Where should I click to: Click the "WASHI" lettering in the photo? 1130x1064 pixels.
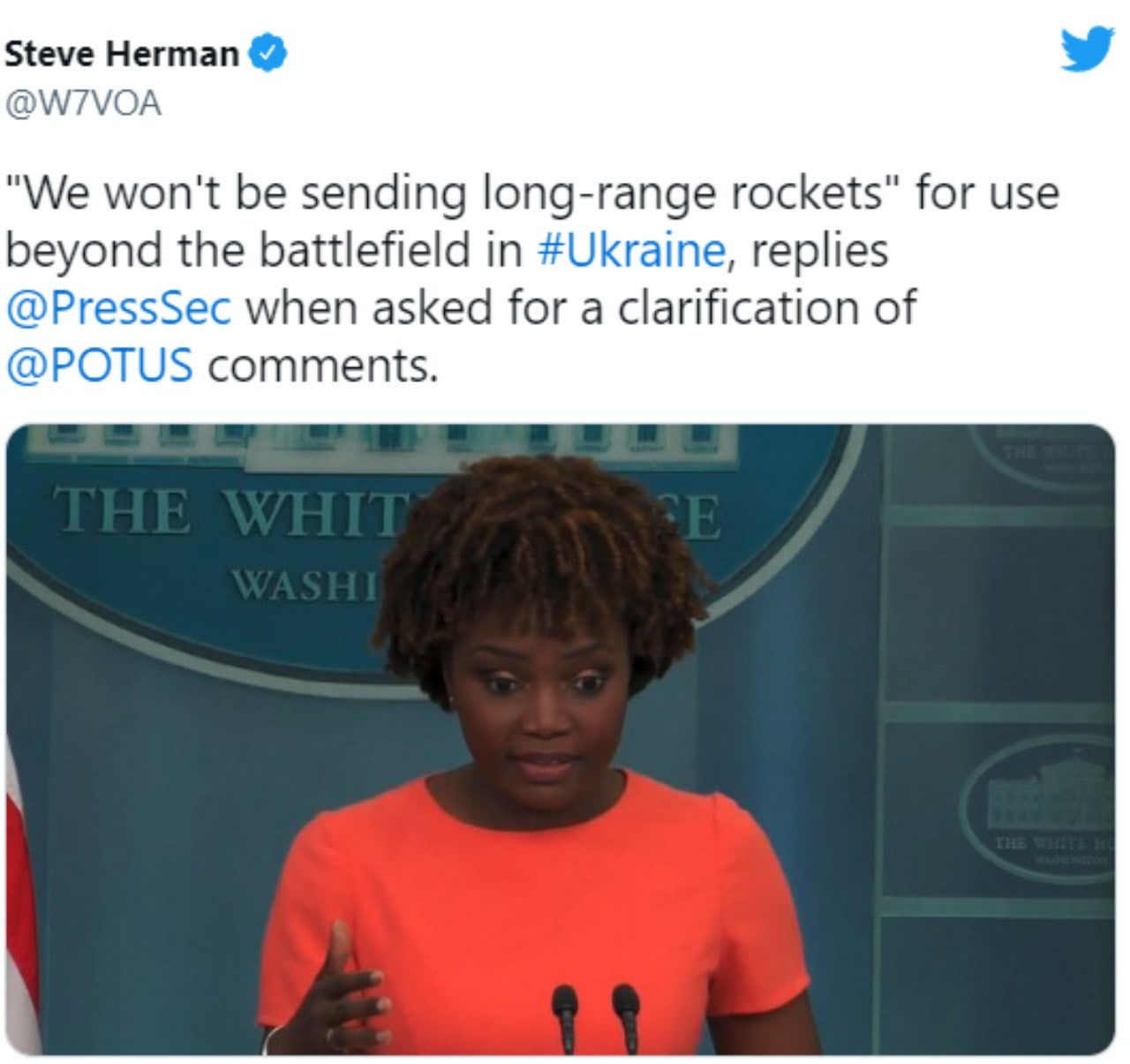(305, 583)
